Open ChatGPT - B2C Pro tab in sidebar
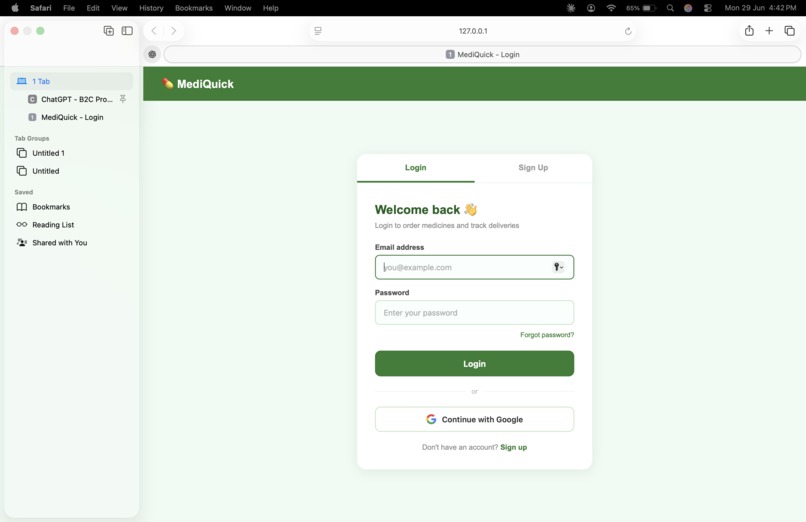Screen dimensions: 806x522 70,99
